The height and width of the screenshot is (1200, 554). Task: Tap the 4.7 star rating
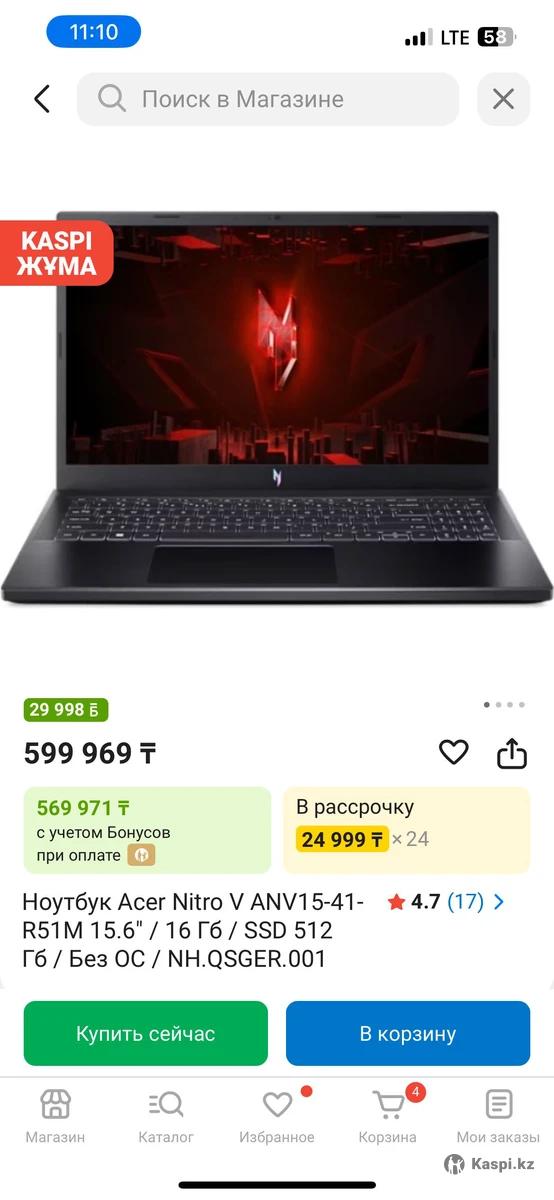click(x=414, y=902)
